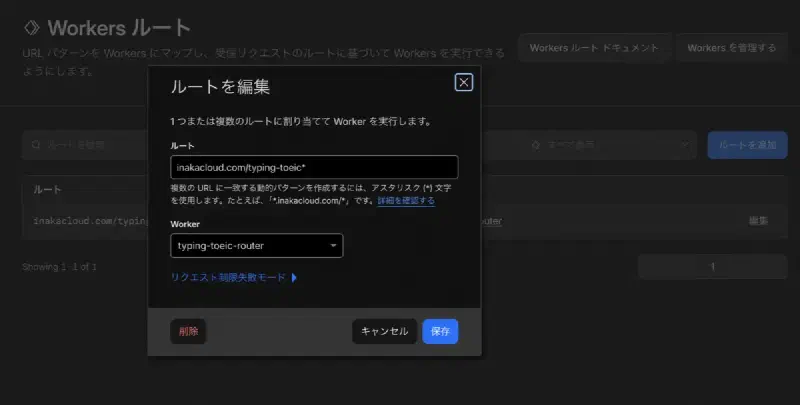Expand リクエスト制限失敗モード section

click(234, 277)
